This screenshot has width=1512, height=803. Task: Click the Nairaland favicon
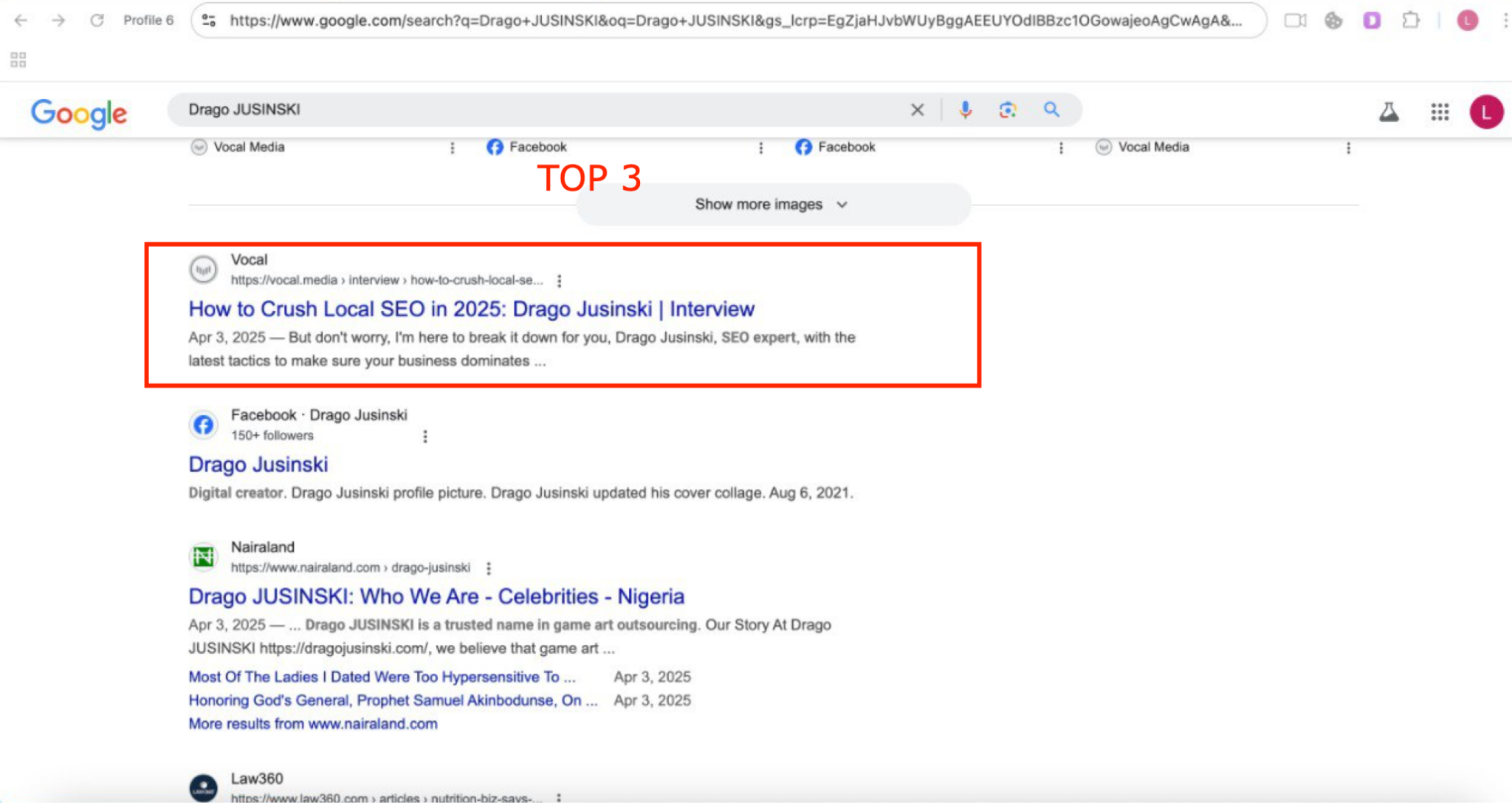click(203, 557)
